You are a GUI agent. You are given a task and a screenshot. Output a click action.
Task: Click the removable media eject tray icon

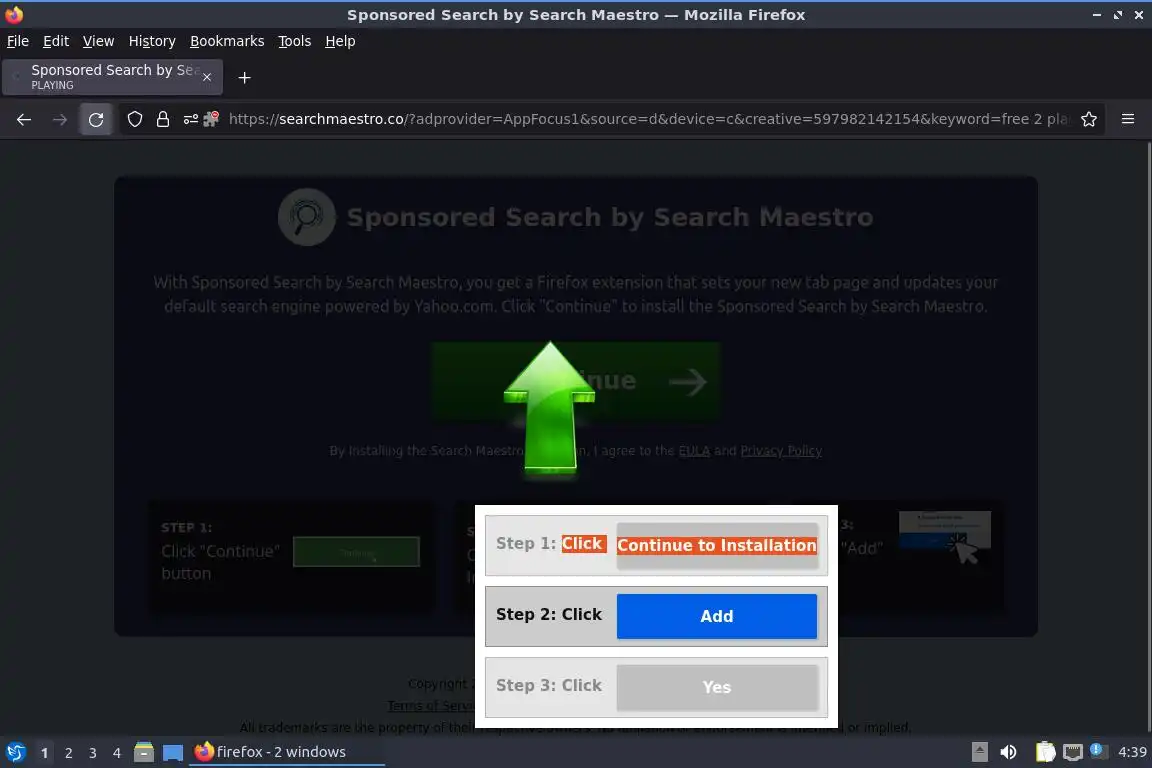pos(979,752)
